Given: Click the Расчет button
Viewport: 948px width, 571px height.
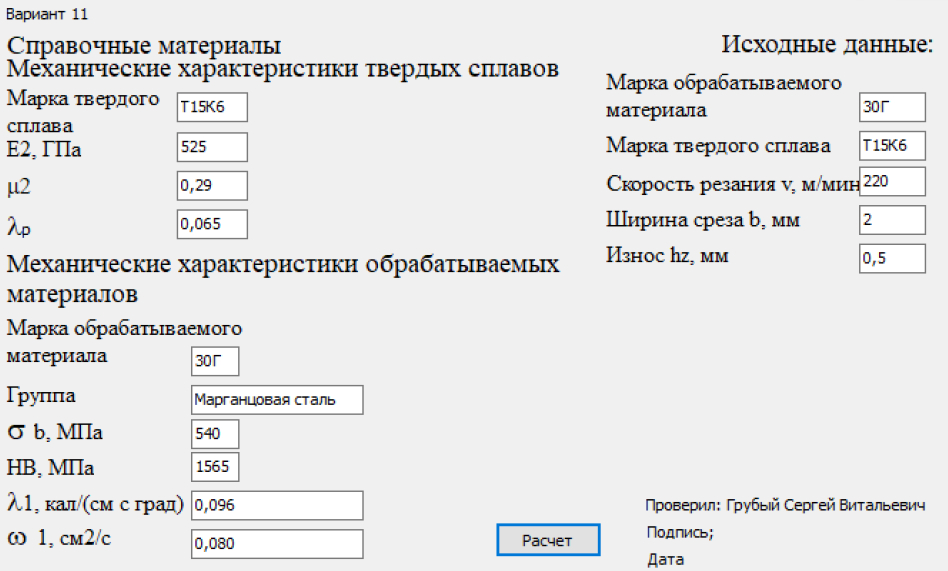Looking at the screenshot, I should [548, 540].
